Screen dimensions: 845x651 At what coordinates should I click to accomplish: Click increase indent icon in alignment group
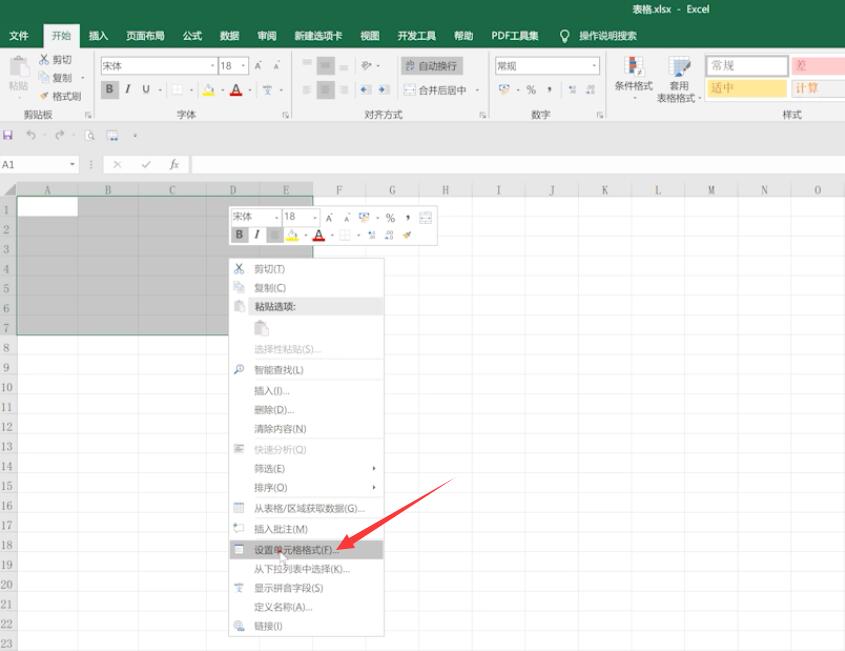click(384, 89)
